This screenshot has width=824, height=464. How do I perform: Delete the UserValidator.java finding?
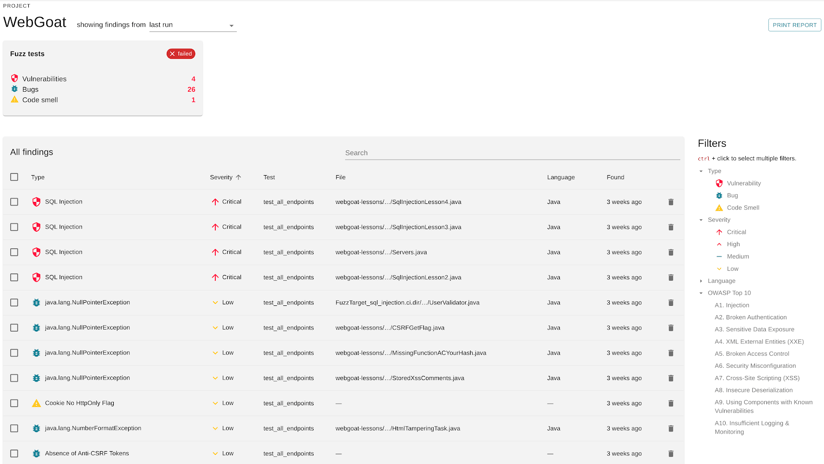coord(671,303)
